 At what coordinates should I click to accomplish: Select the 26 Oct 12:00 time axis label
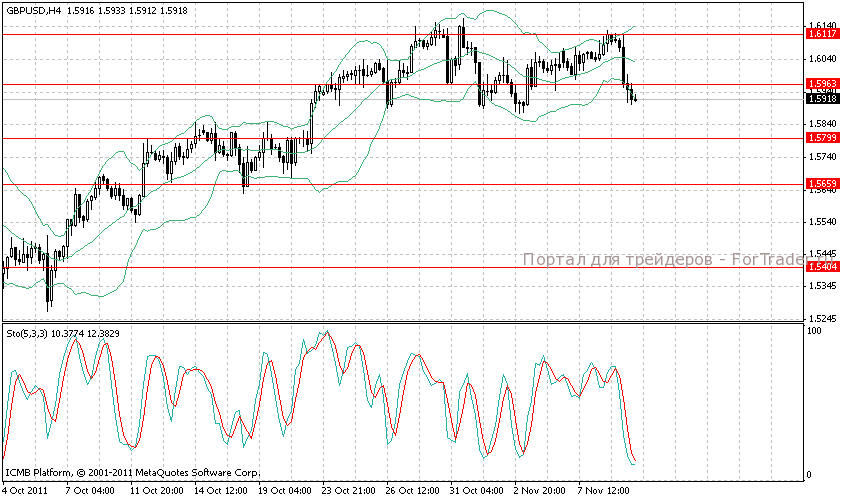coord(412,491)
